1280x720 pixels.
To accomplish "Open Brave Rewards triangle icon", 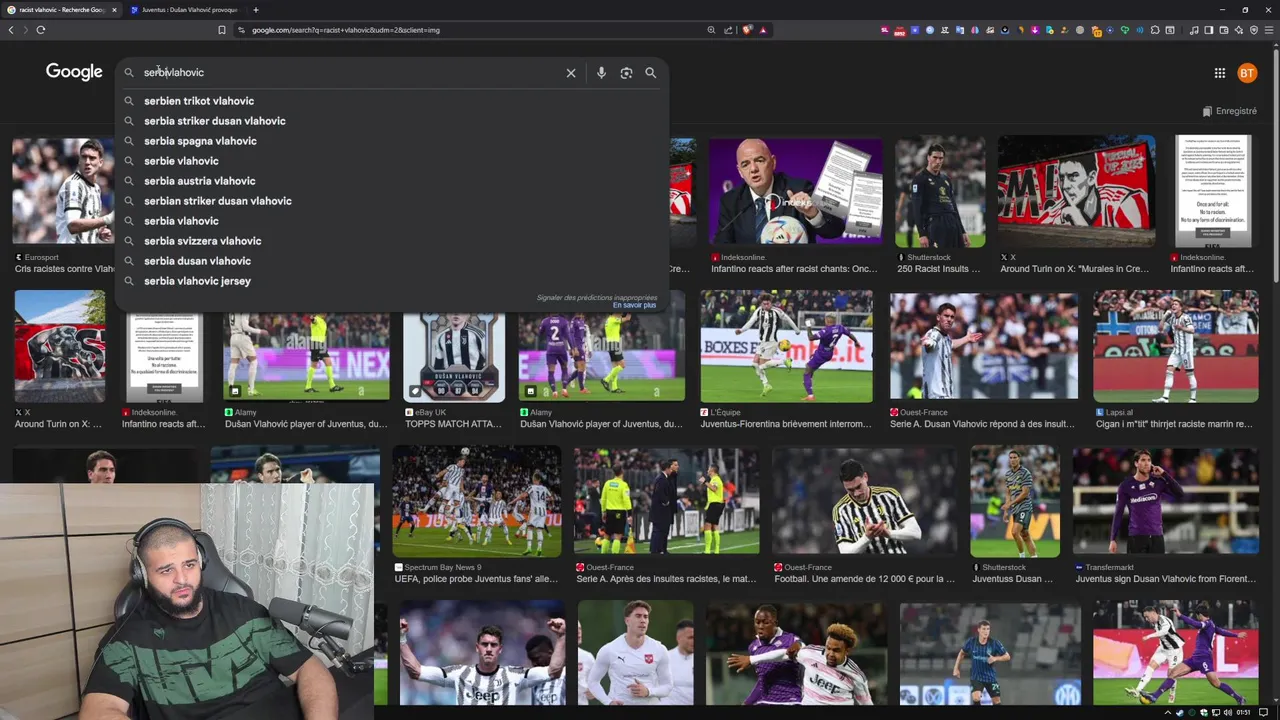I will pos(763,30).
